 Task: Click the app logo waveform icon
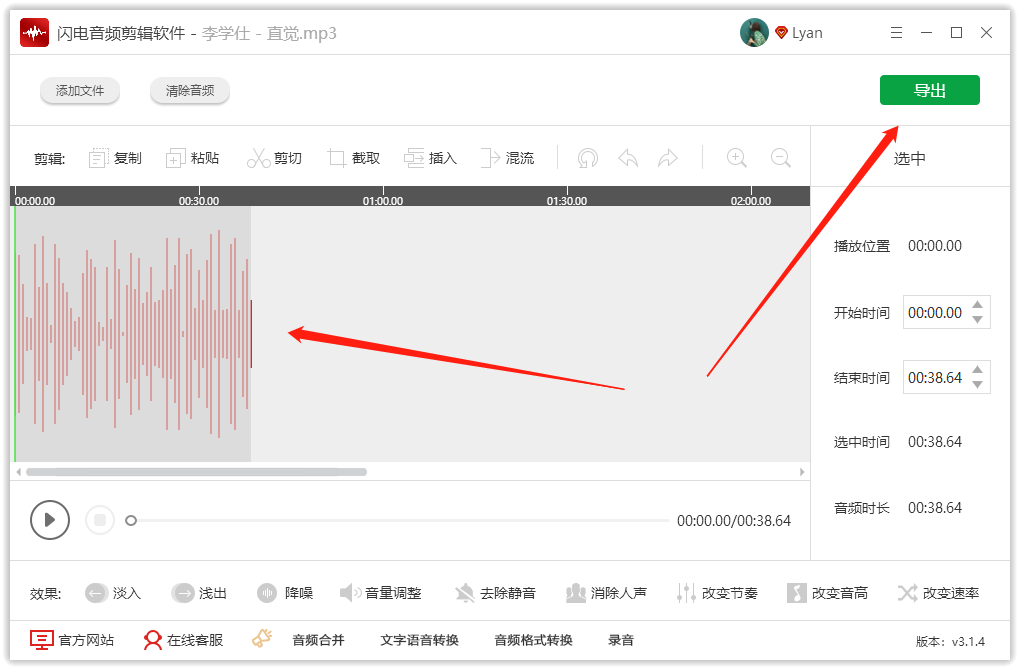click(34, 33)
